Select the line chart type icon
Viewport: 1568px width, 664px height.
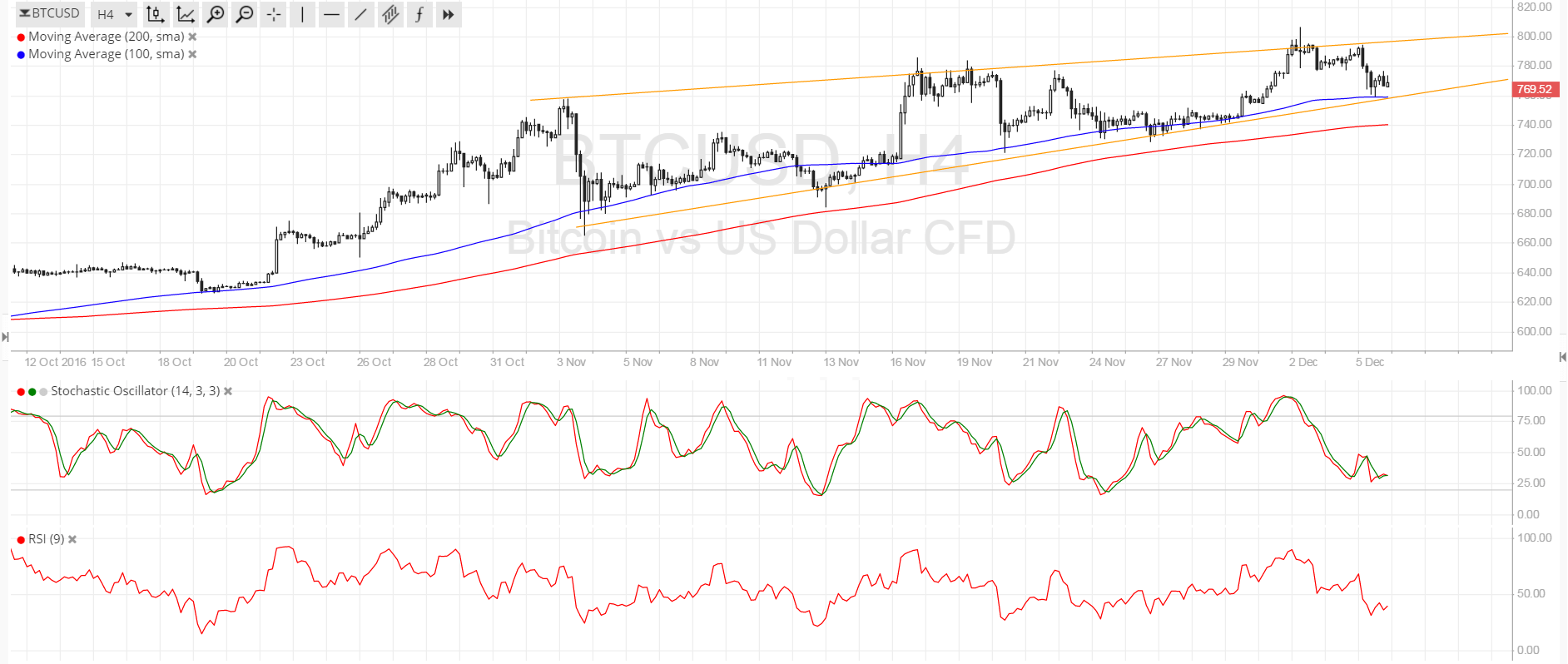tap(186, 14)
